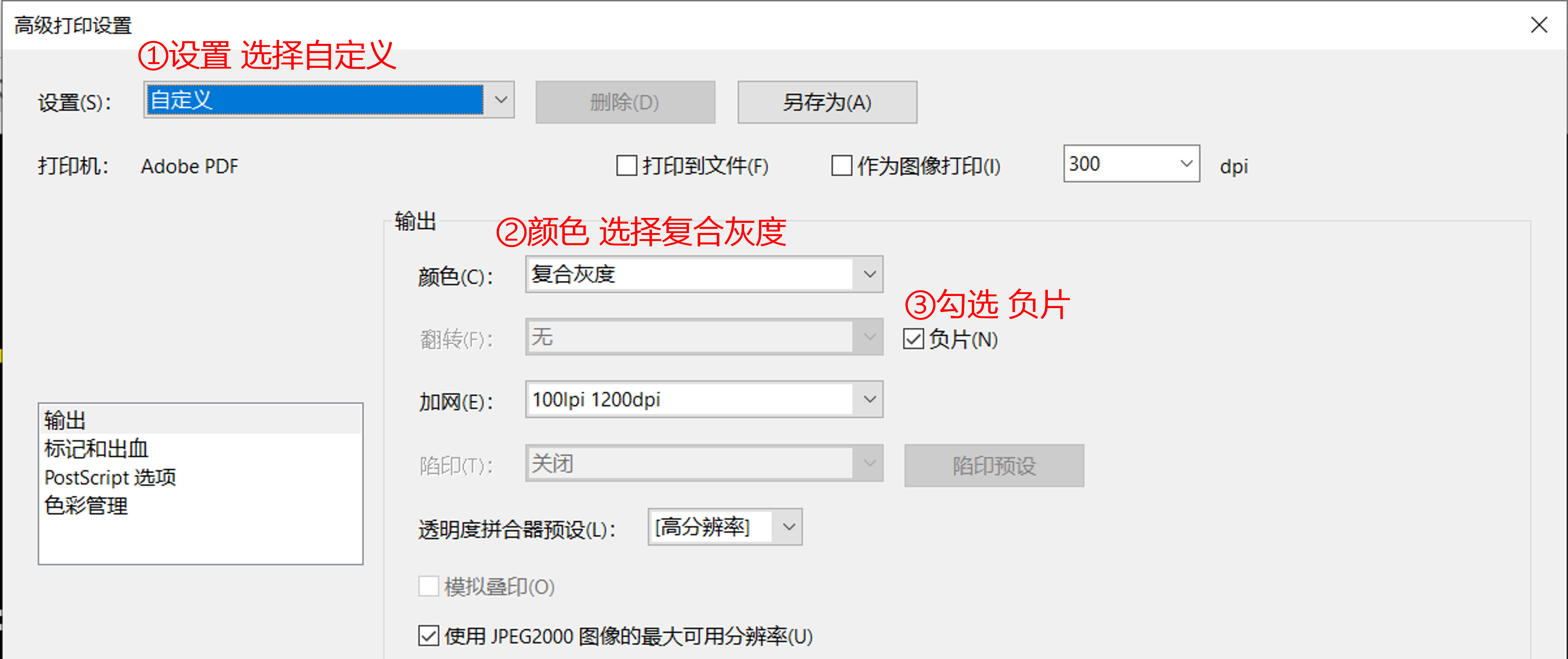Select PostScript 选项 in the category list
Viewport: 1568px width, 659px height.
coord(200,477)
